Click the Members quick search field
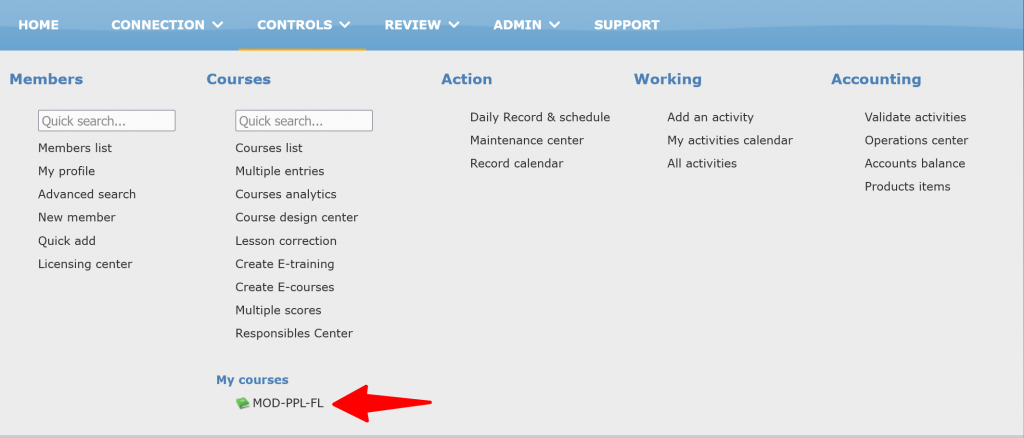Screen dimensions: 1024x438 tap(107, 121)
